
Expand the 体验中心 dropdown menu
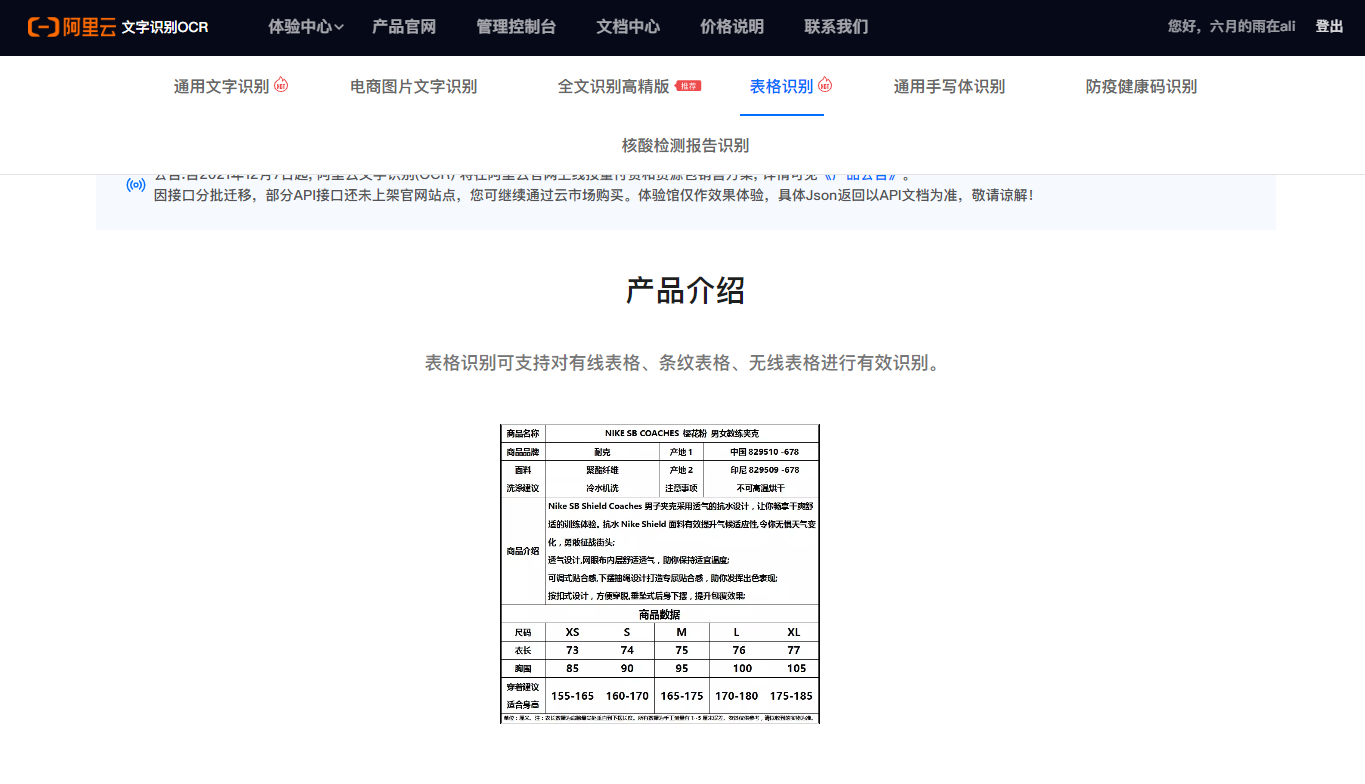306,27
